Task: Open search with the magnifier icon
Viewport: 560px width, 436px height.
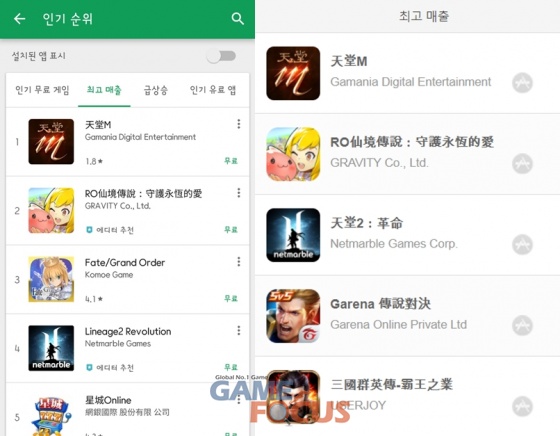Action: (238, 19)
